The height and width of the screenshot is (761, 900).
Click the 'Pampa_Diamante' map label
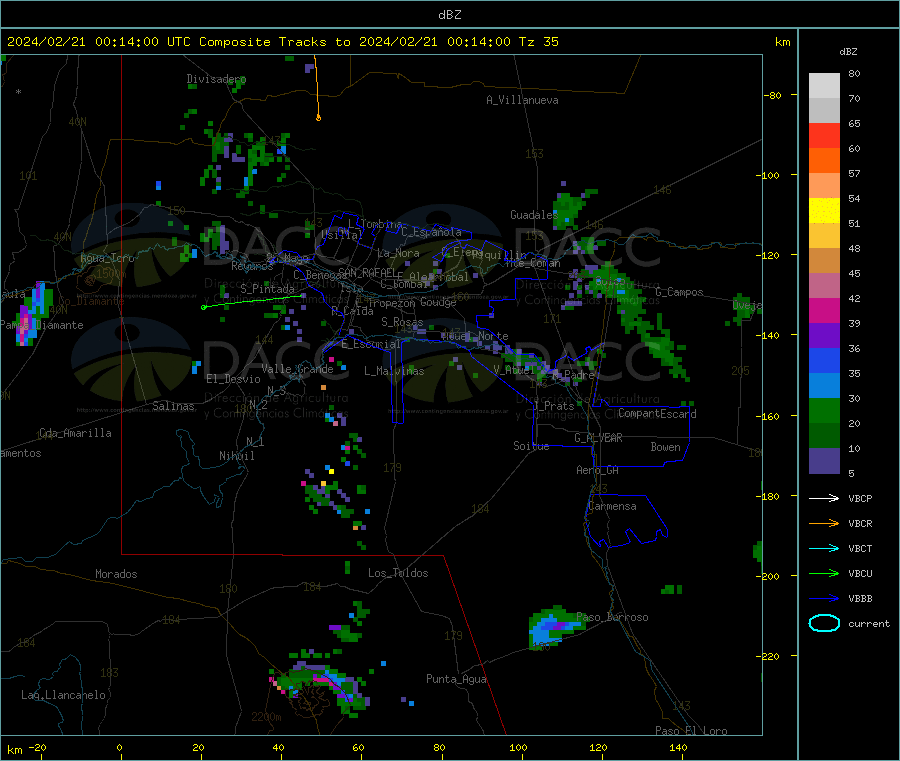(41, 325)
